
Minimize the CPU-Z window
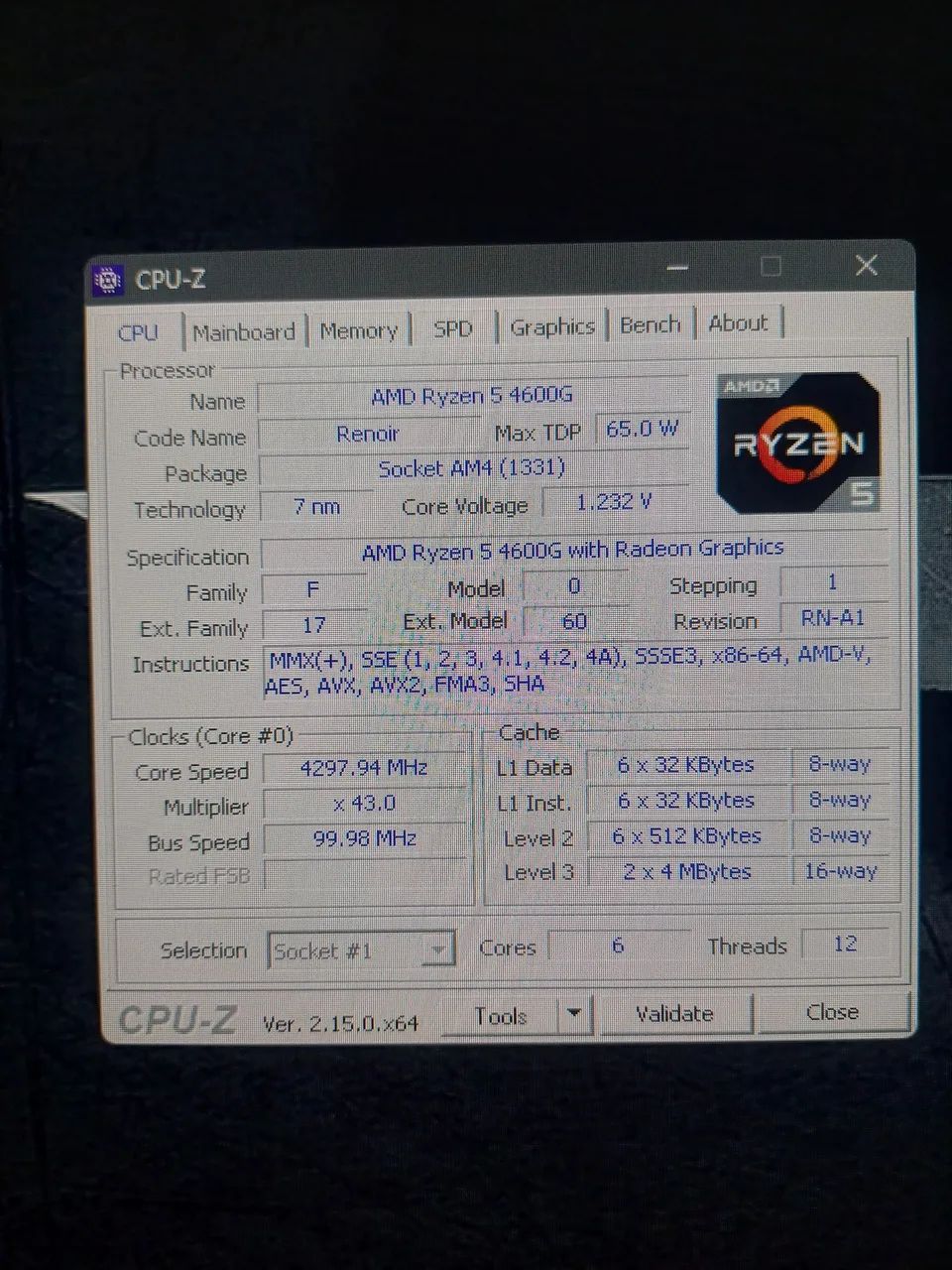click(678, 269)
